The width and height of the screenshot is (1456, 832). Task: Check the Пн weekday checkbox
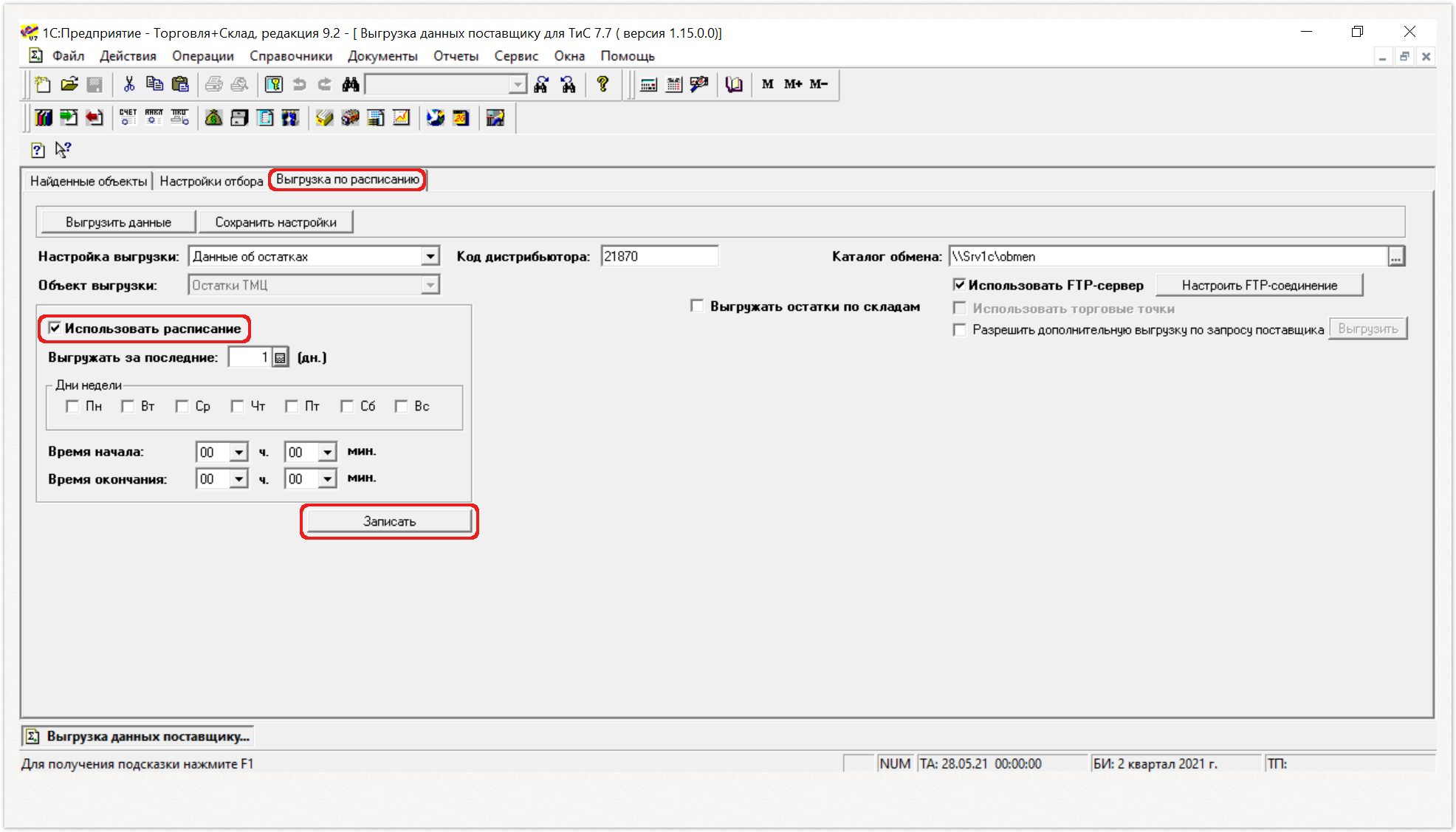point(72,406)
